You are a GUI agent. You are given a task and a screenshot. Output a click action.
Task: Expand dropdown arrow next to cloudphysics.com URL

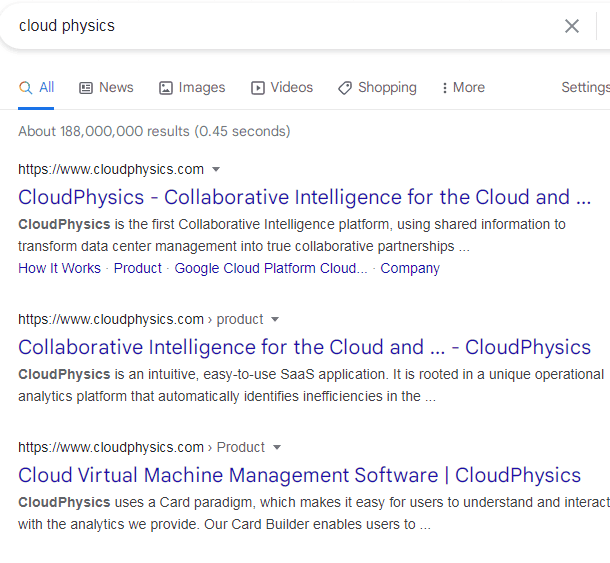pos(216,170)
